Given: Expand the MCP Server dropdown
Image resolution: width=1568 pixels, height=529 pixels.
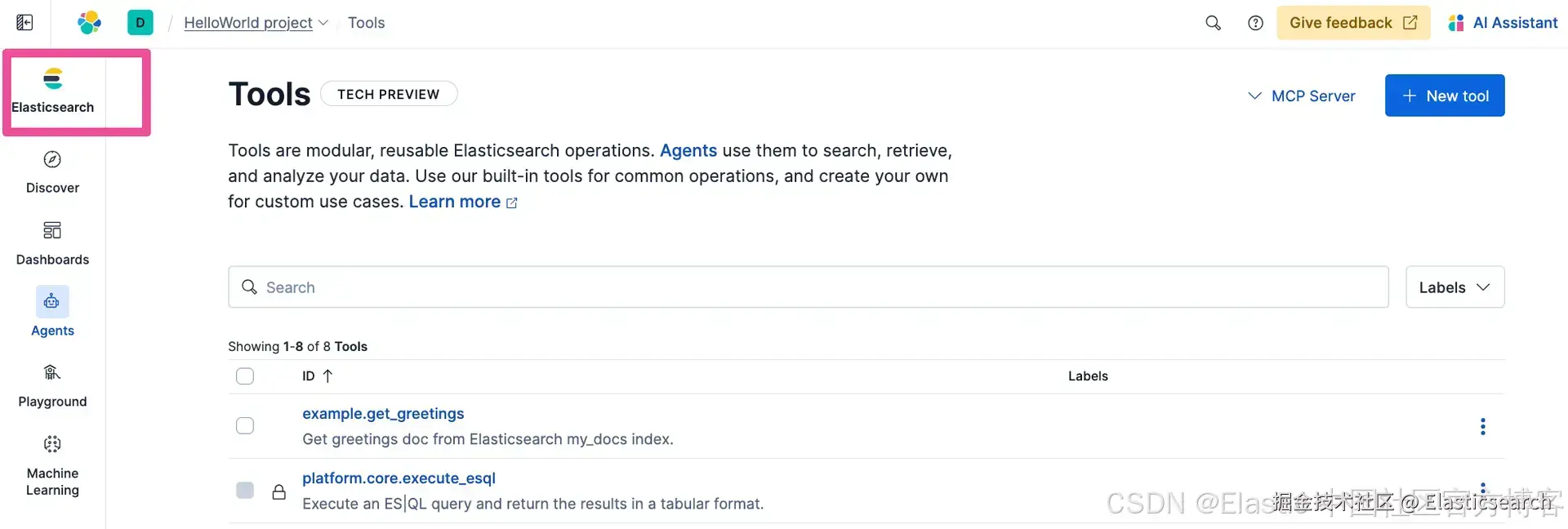Looking at the screenshot, I should pos(1302,96).
